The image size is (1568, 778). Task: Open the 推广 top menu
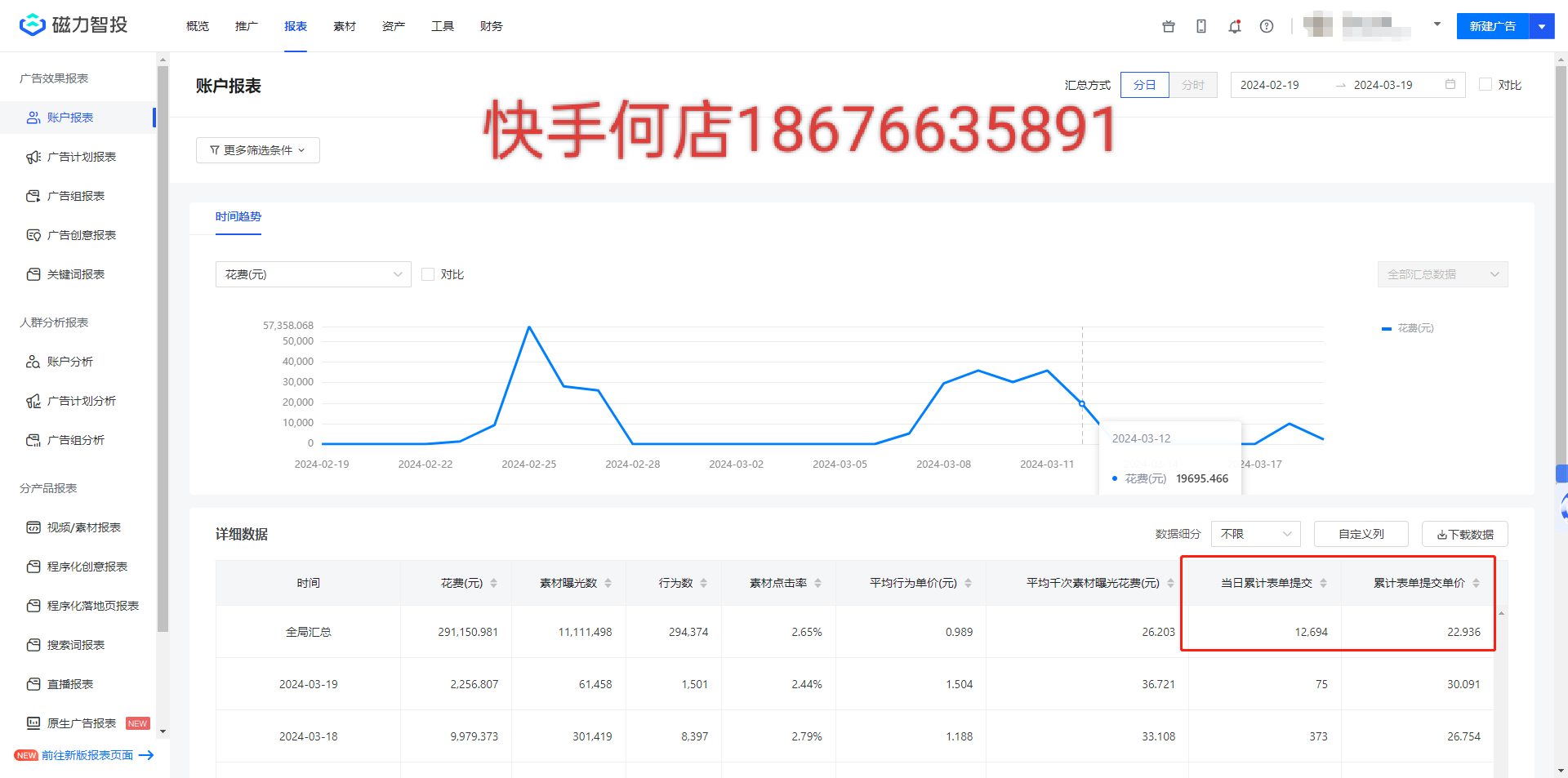click(247, 26)
